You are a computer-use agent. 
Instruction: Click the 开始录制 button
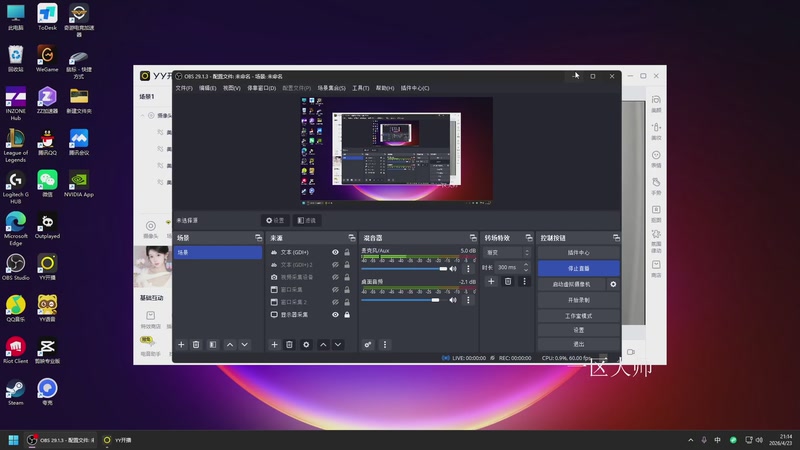[578, 299]
